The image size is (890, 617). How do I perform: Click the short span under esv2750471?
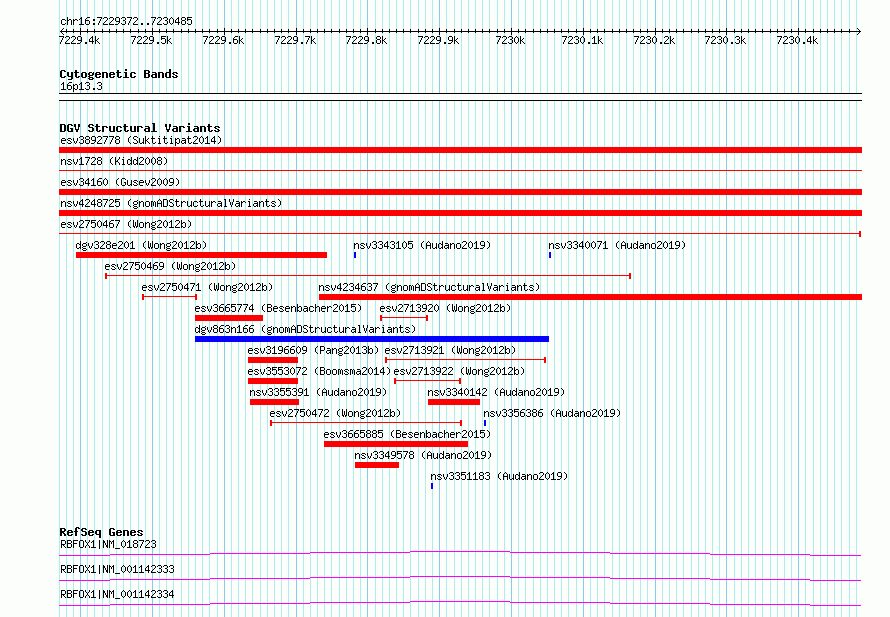point(170,297)
